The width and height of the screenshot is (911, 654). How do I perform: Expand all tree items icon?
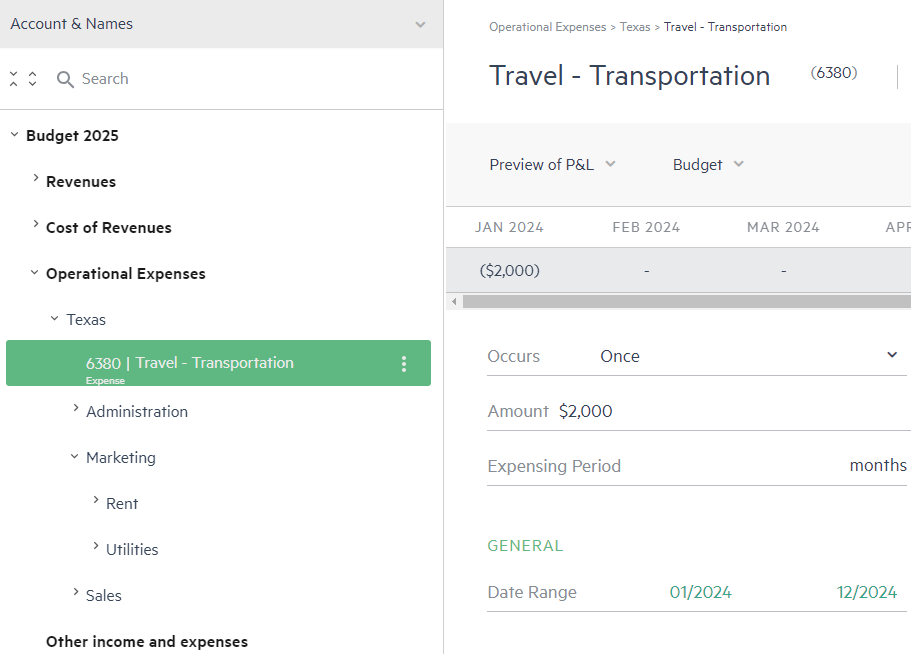[x=33, y=78]
